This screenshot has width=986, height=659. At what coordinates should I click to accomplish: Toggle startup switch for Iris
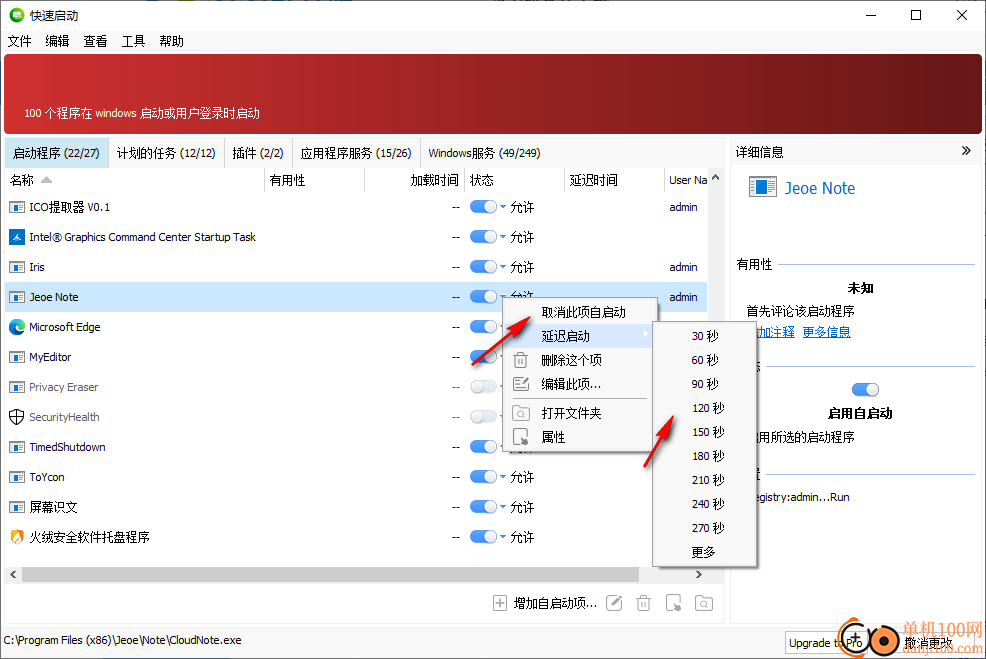pos(483,267)
